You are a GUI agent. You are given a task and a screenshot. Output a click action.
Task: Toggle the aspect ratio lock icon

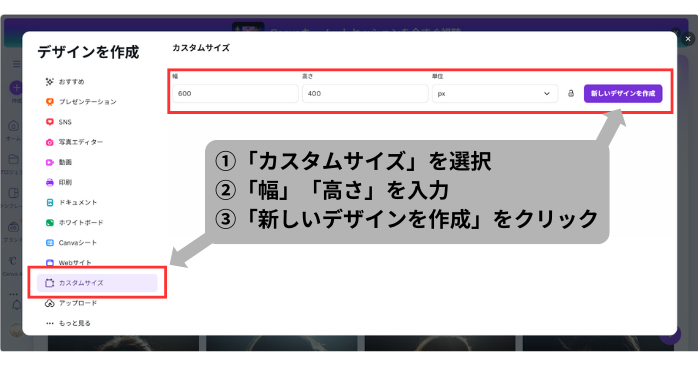pos(571,93)
